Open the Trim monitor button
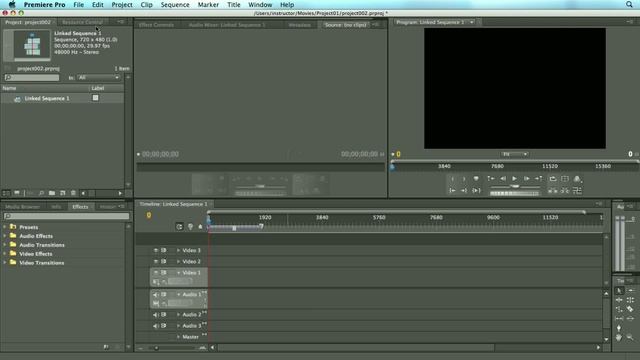The width and height of the screenshot is (640, 360). (x=577, y=191)
